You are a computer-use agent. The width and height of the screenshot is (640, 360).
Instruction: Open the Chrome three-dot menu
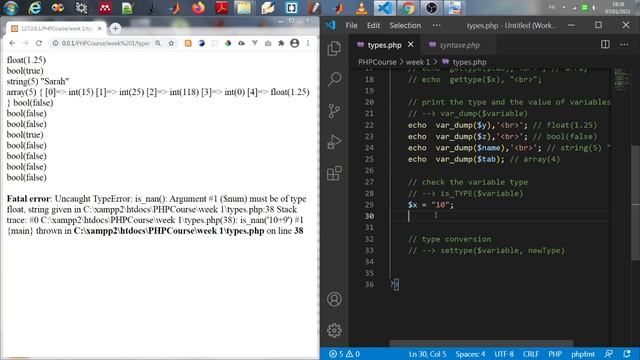(x=308, y=43)
